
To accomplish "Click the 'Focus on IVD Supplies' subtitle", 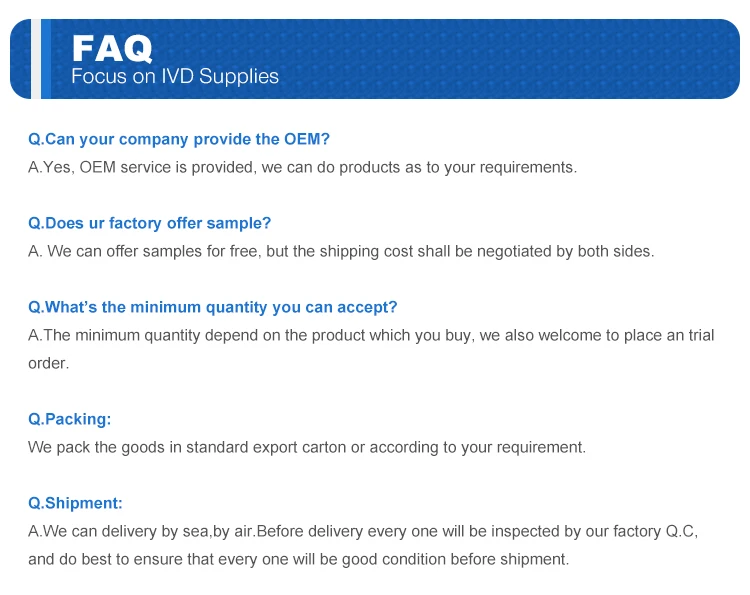I will pos(175,77).
